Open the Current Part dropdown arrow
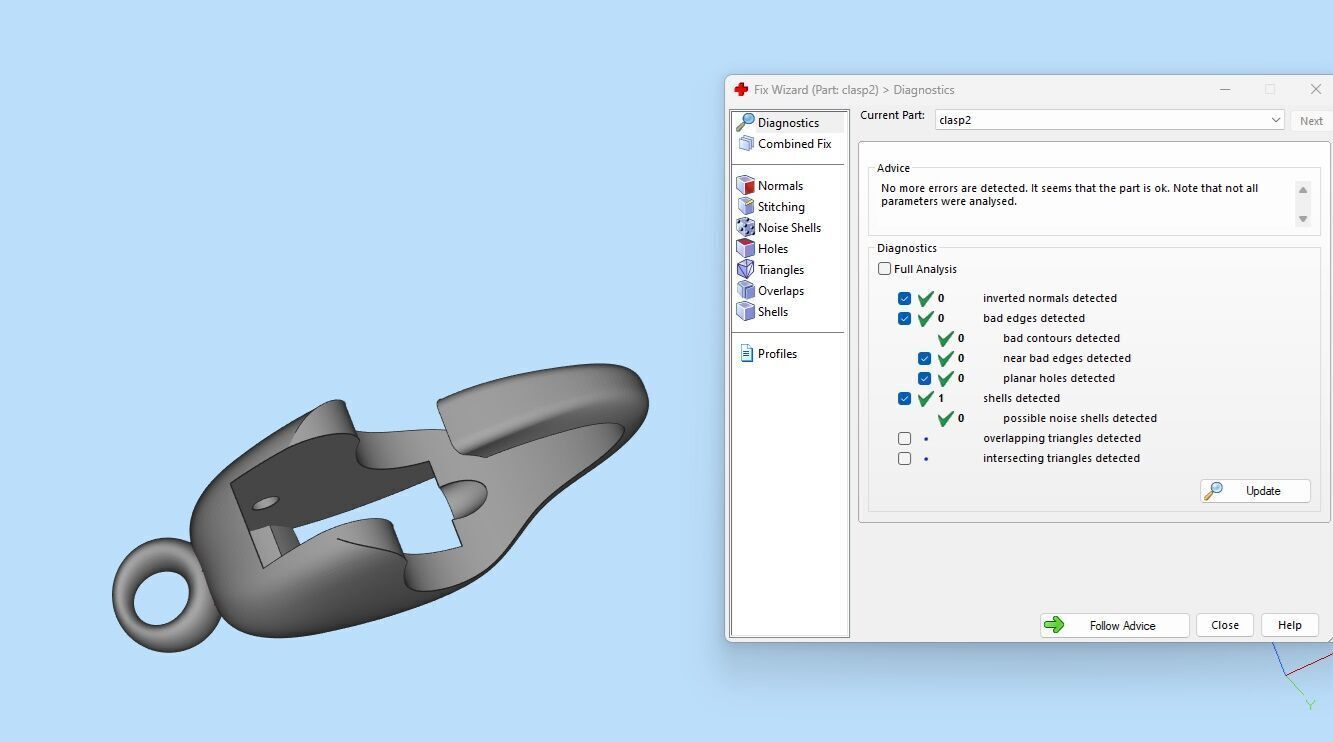 (x=1275, y=120)
